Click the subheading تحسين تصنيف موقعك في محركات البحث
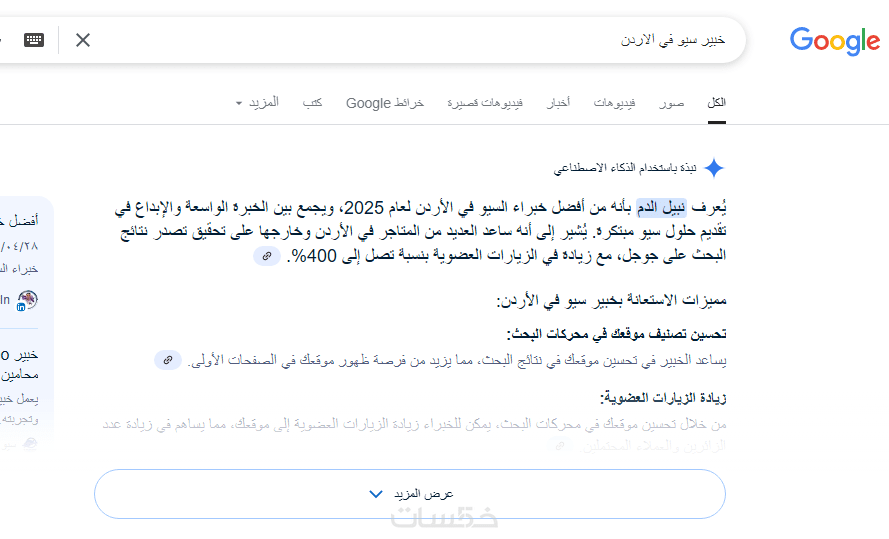Image resolution: width=889 pixels, height=539 pixels. [617, 334]
